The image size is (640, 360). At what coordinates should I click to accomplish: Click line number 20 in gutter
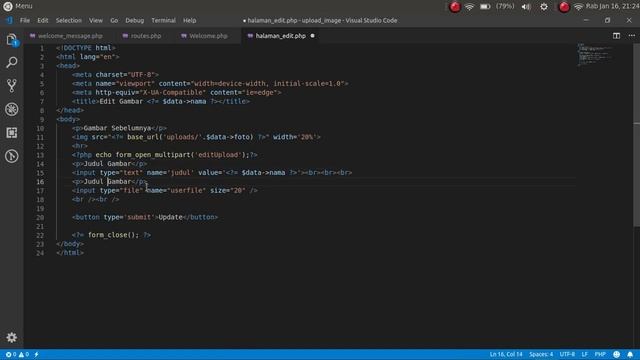[x=40, y=218]
